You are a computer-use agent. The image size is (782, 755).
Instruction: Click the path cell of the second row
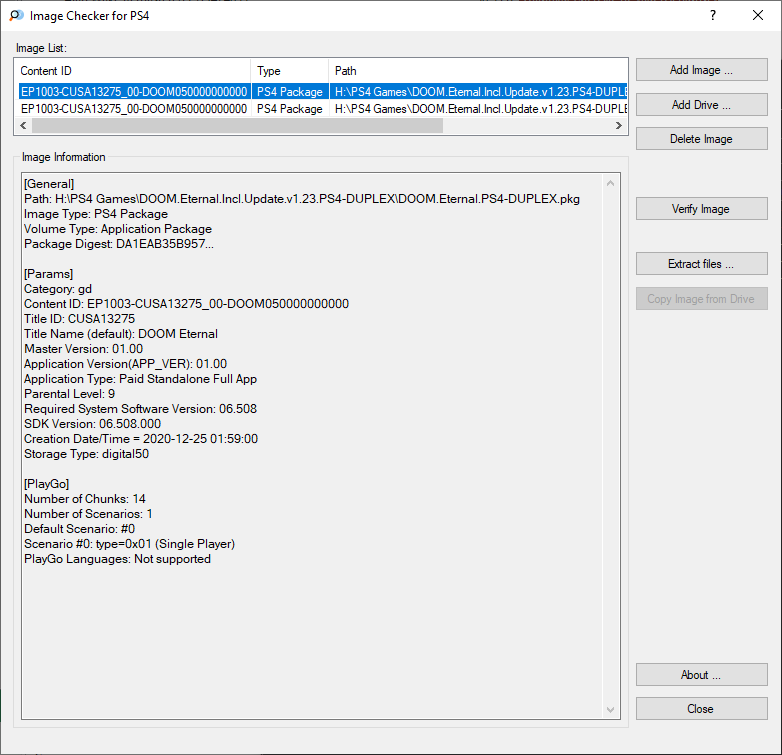[x=480, y=109]
